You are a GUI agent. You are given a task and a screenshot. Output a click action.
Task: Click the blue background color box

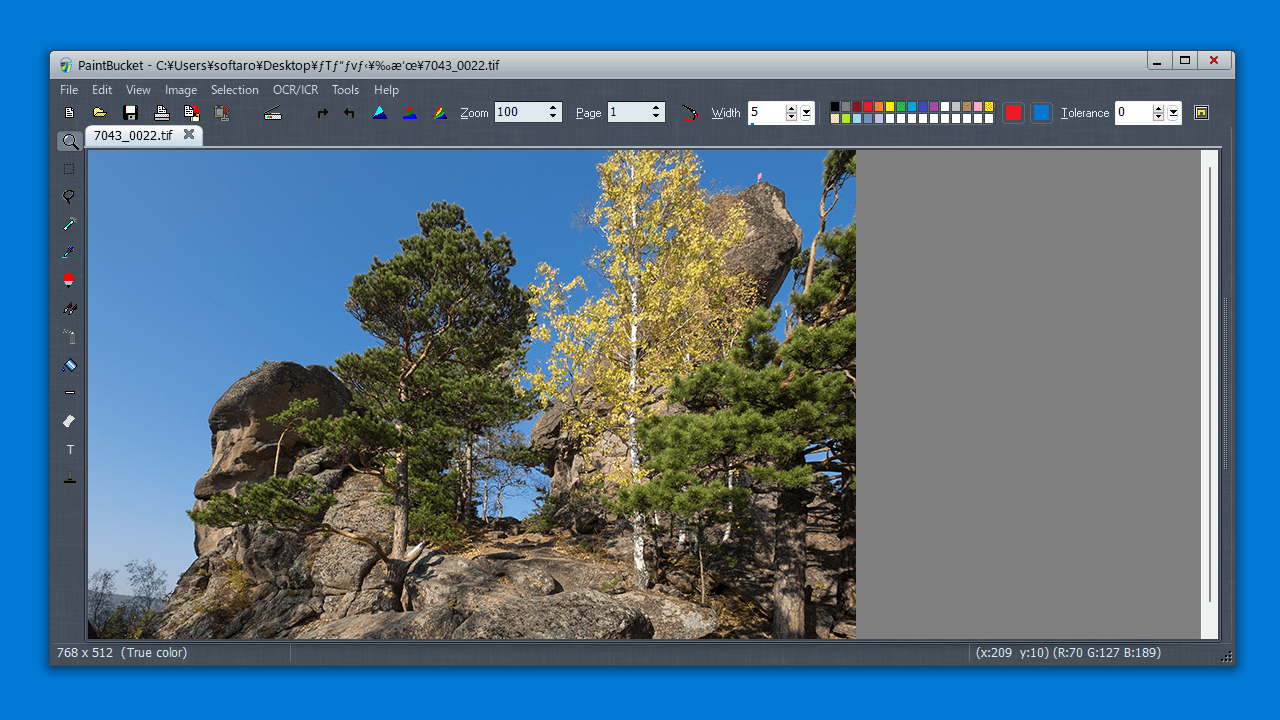click(x=1041, y=113)
